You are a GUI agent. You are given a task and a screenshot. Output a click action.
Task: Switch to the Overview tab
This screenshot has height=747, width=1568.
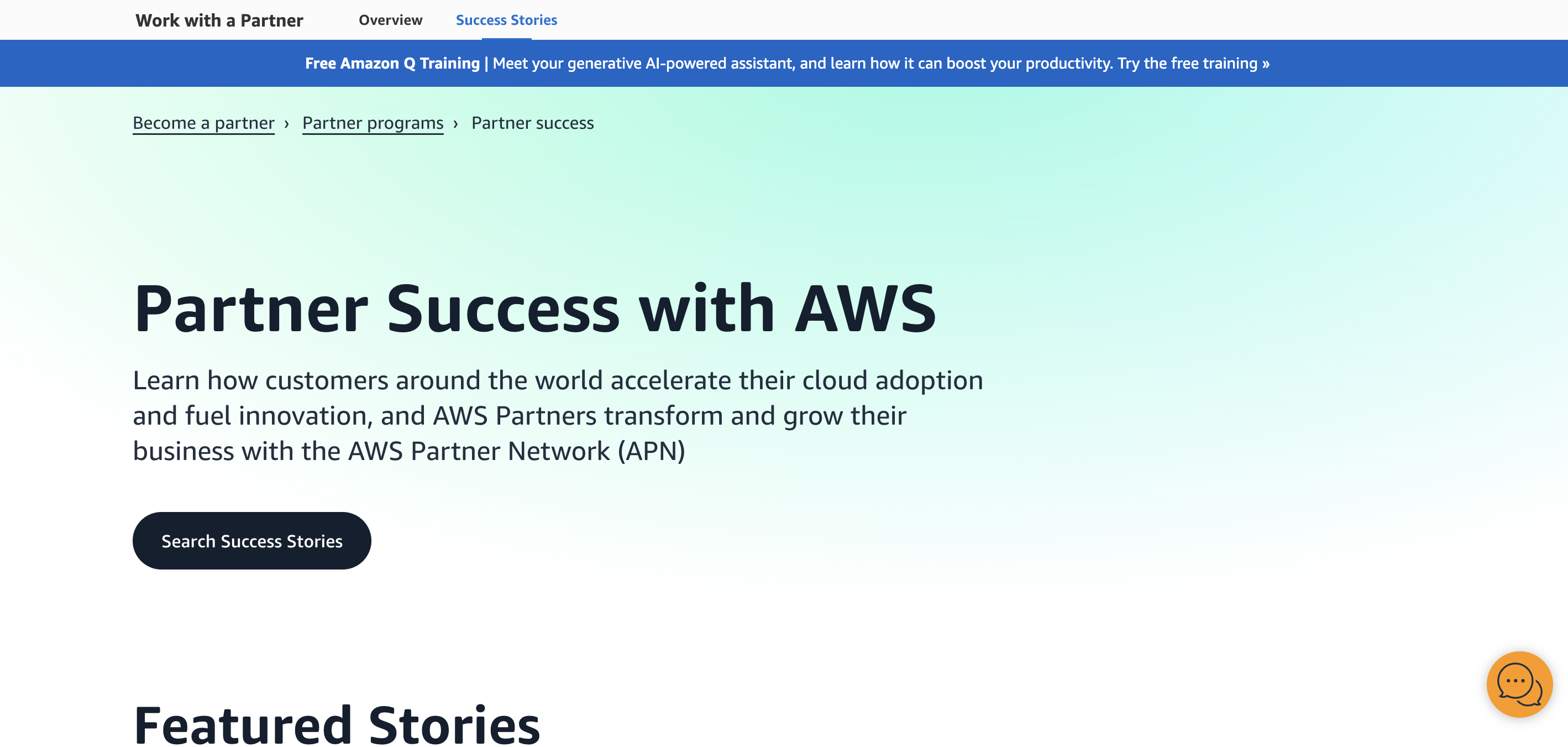tap(390, 20)
